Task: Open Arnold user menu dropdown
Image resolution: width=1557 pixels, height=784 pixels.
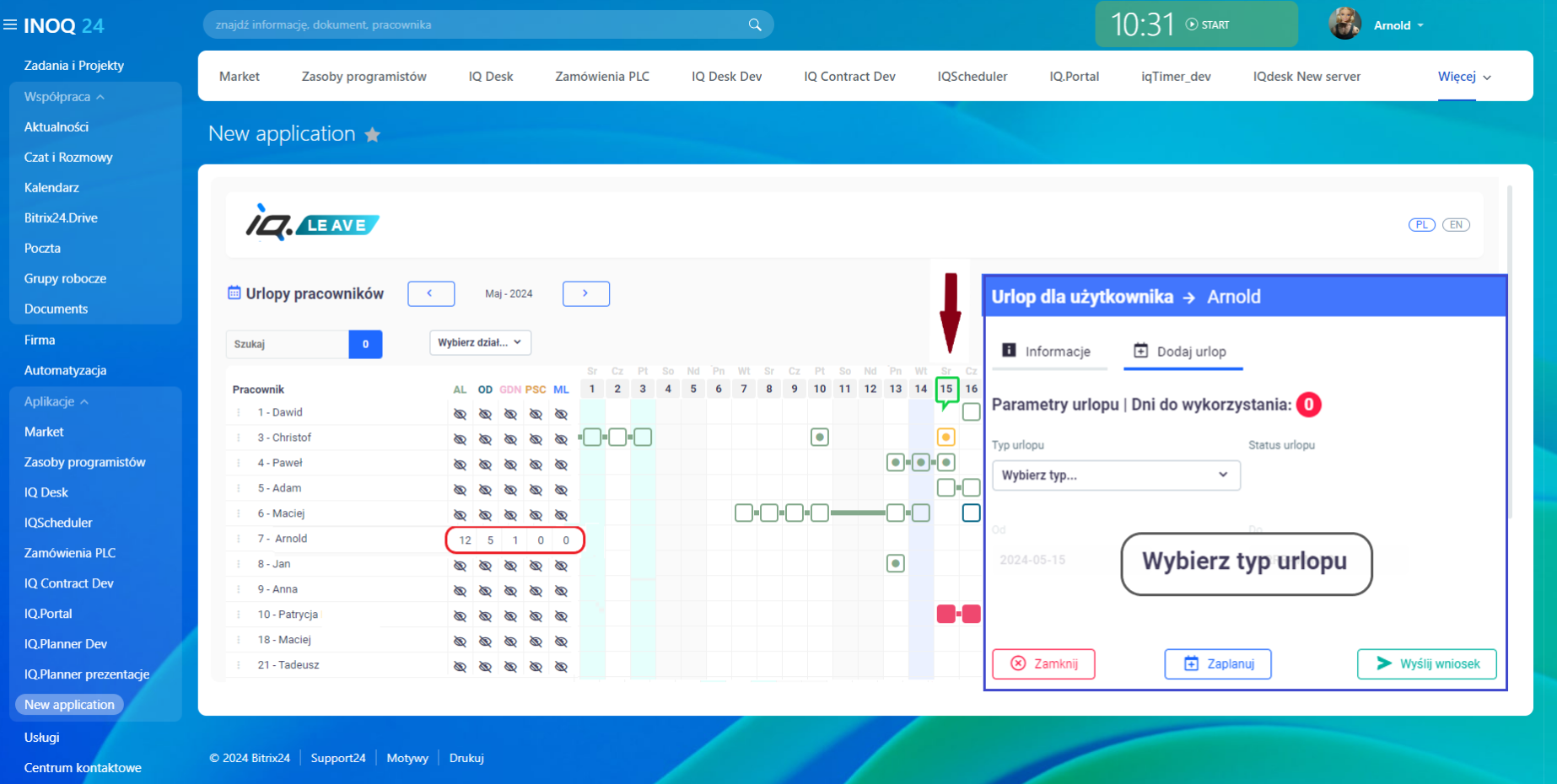Action: pyautogui.click(x=1398, y=25)
